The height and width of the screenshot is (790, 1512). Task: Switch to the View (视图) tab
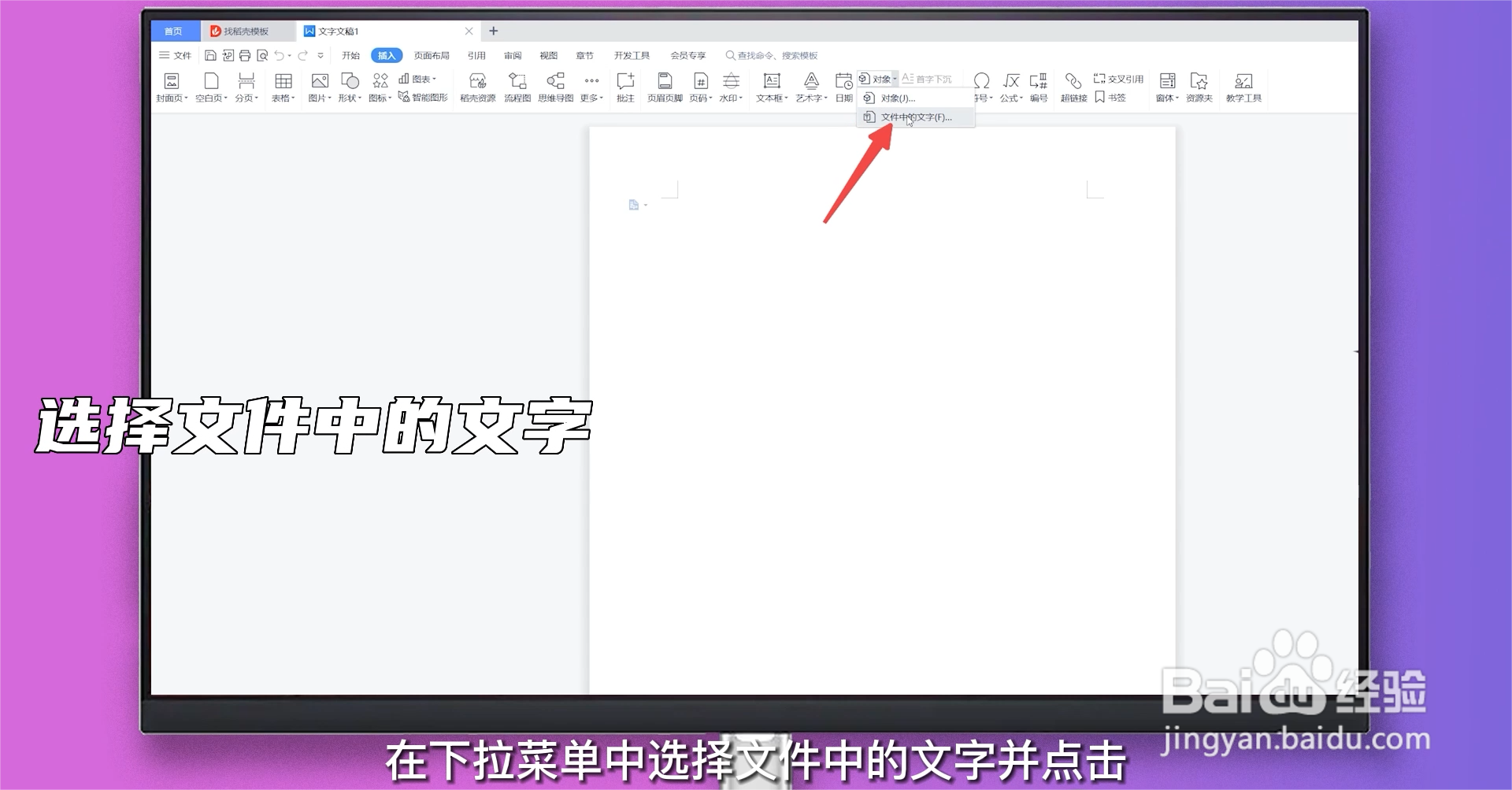coord(548,55)
